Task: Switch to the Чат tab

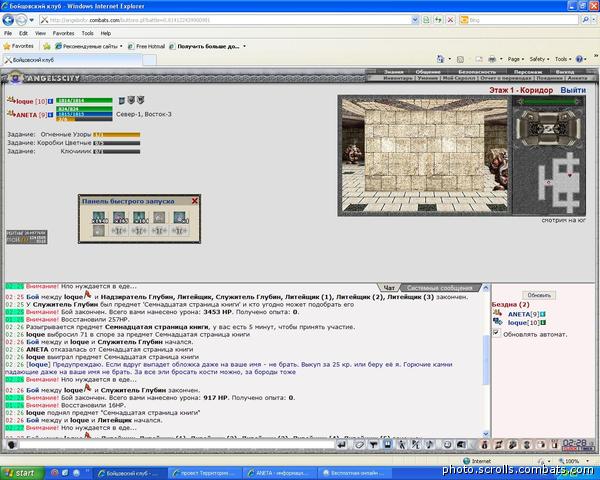Action: coord(388,287)
